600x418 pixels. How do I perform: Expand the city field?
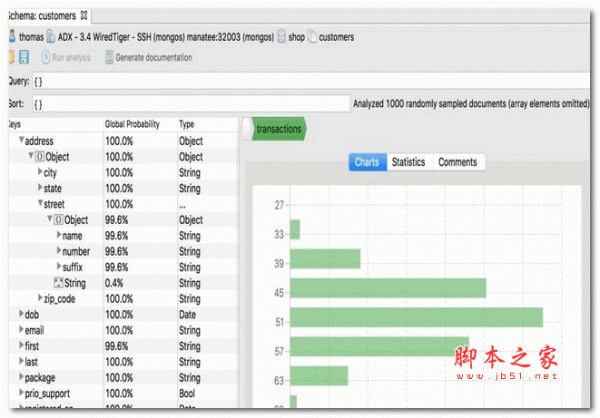coord(40,172)
